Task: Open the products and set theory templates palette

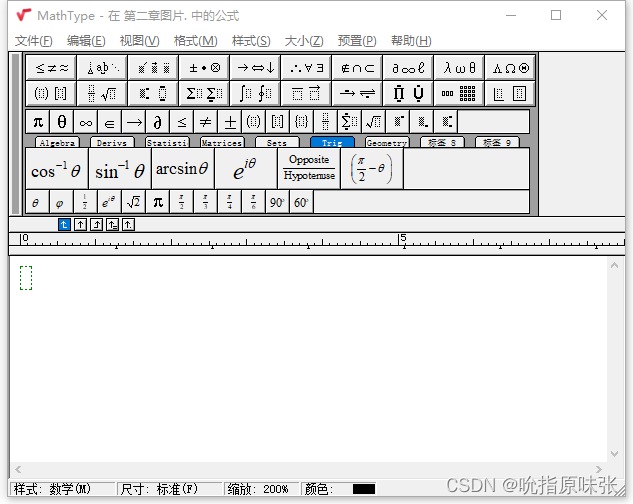Action: [408, 94]
